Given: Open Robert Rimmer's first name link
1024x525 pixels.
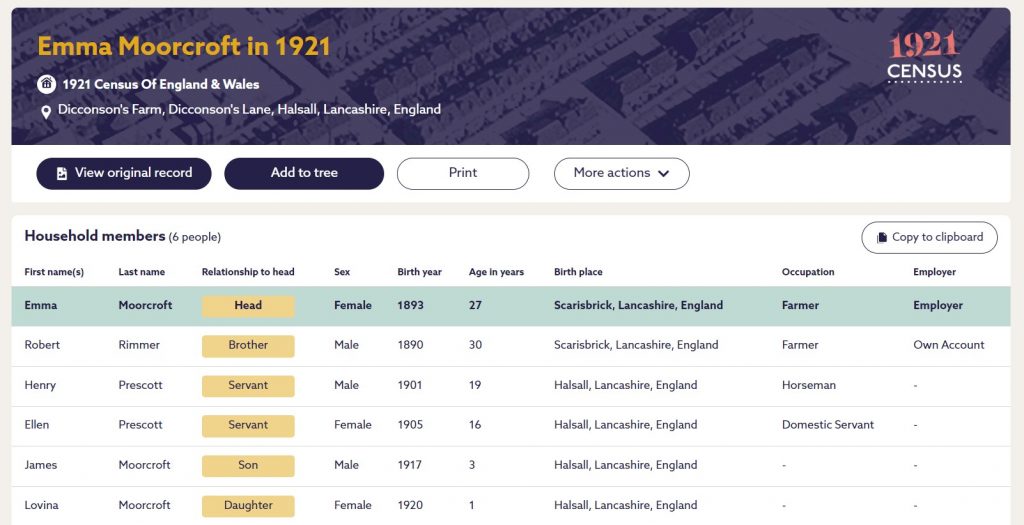Looking at the screenshot, I should (42, 345).
